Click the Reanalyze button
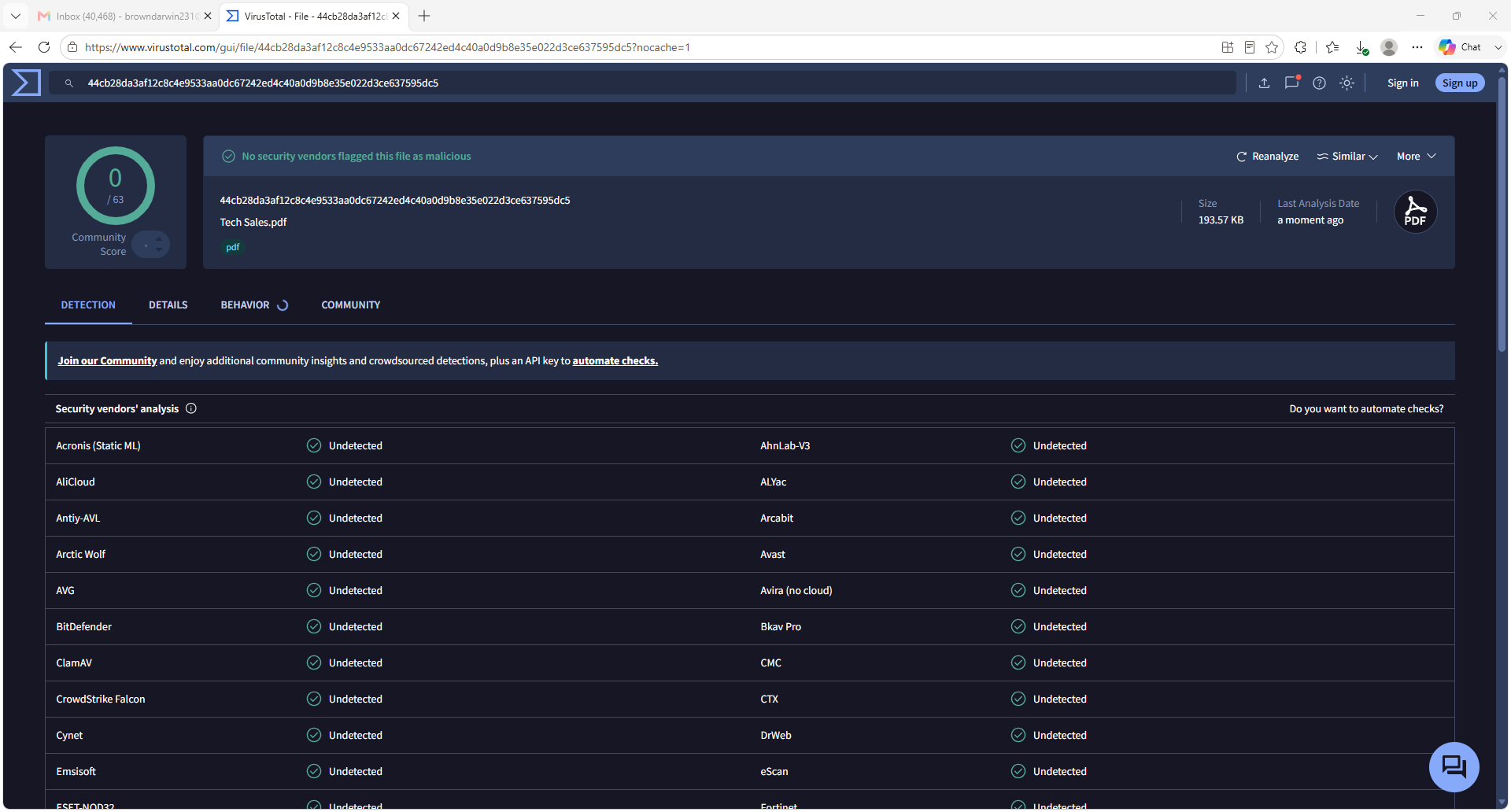The width and height of the screenshot is (1511, 812). click(x=1267, y=157)
